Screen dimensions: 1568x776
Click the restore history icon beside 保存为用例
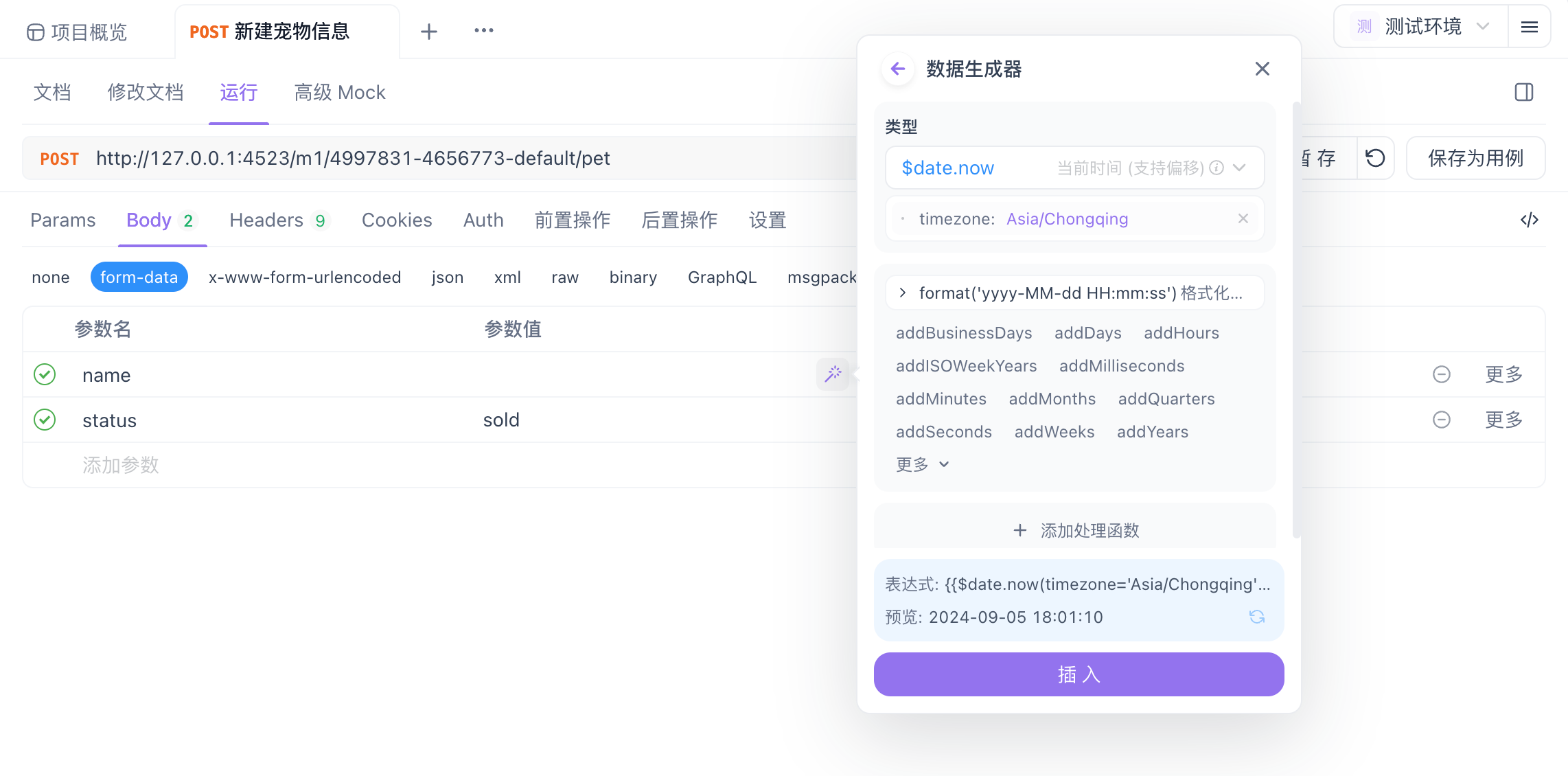coord(1375,158)
